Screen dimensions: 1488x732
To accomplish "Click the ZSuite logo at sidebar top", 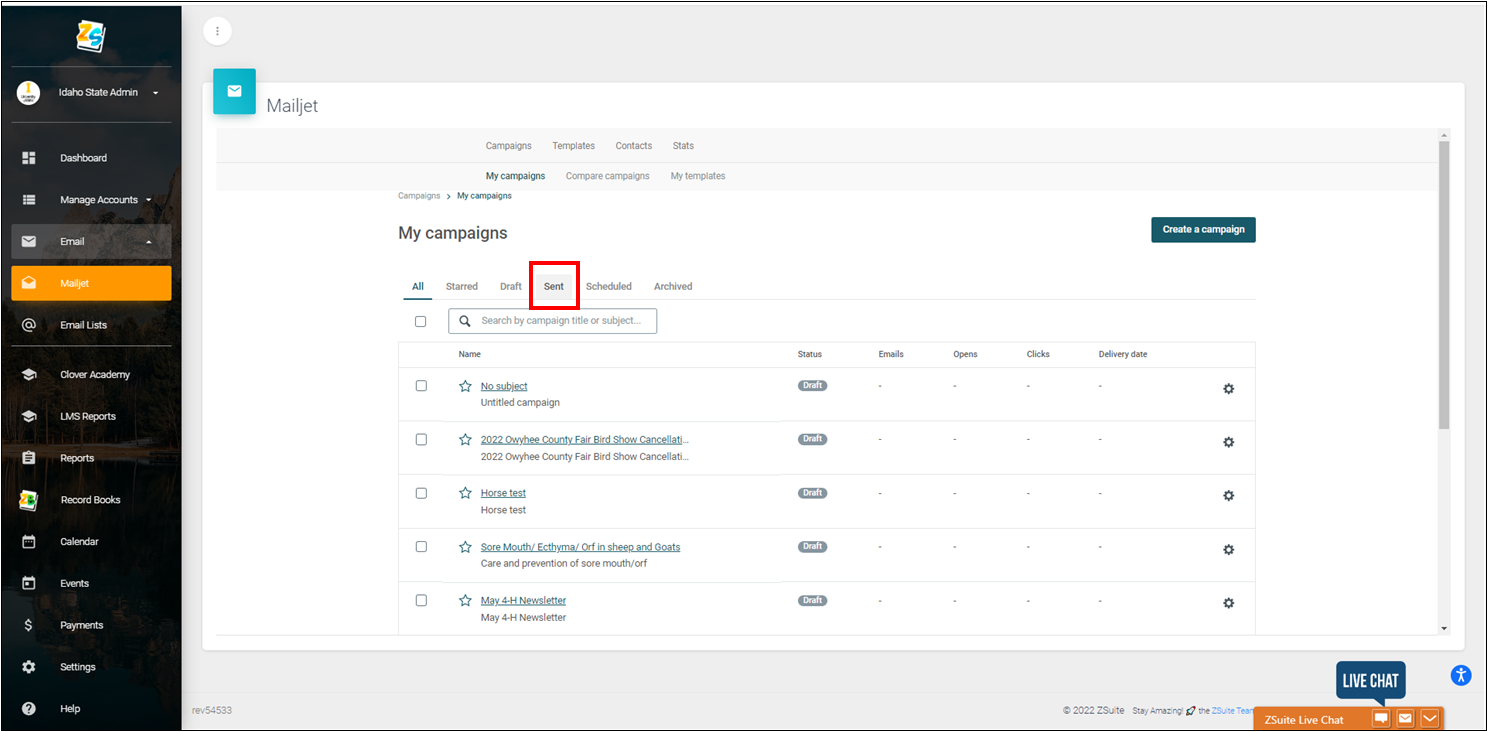I will 91,36.
